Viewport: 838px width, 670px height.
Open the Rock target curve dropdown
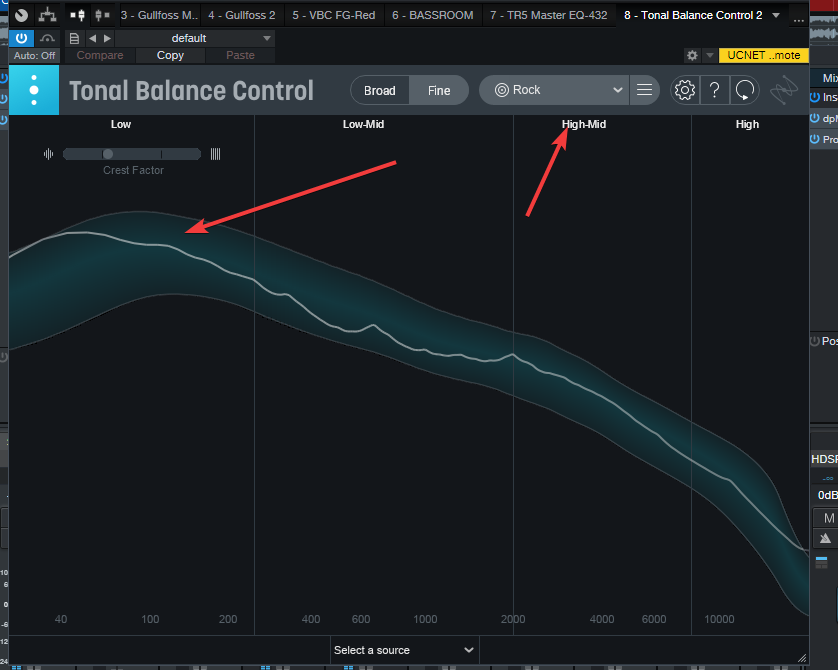[554, 90]
